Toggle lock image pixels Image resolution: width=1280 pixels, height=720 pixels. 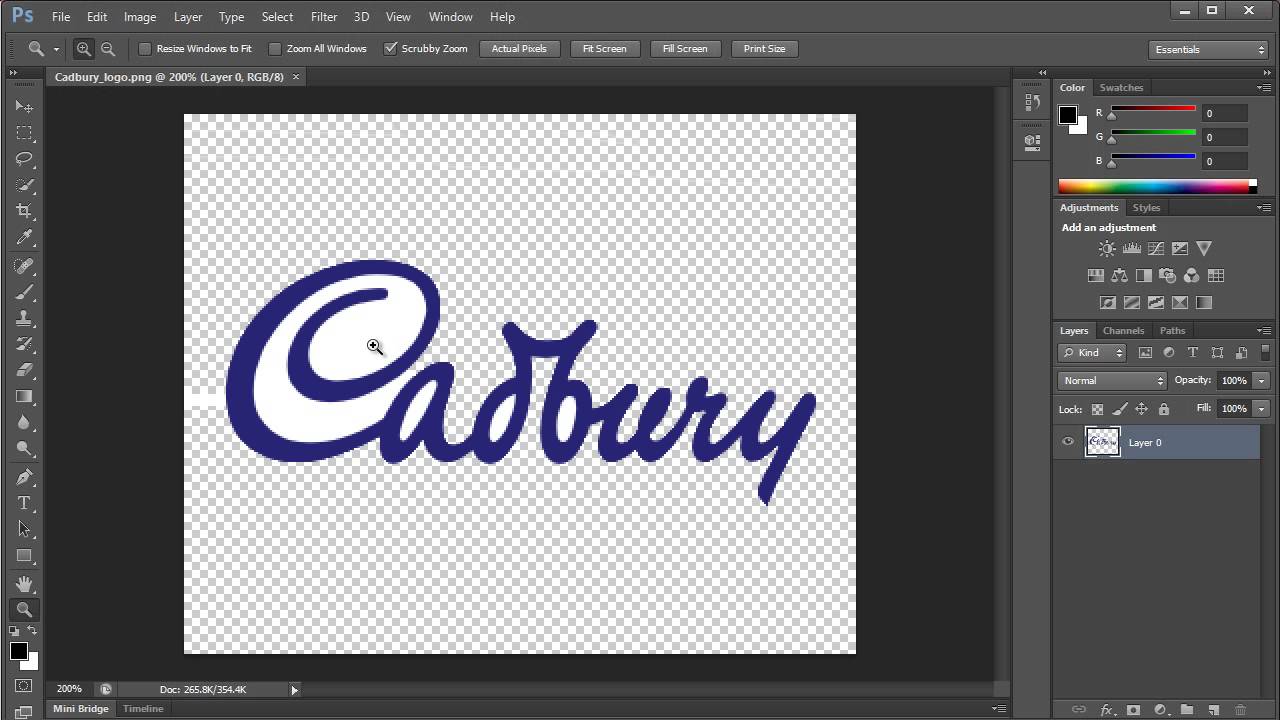pos(1119,409)
